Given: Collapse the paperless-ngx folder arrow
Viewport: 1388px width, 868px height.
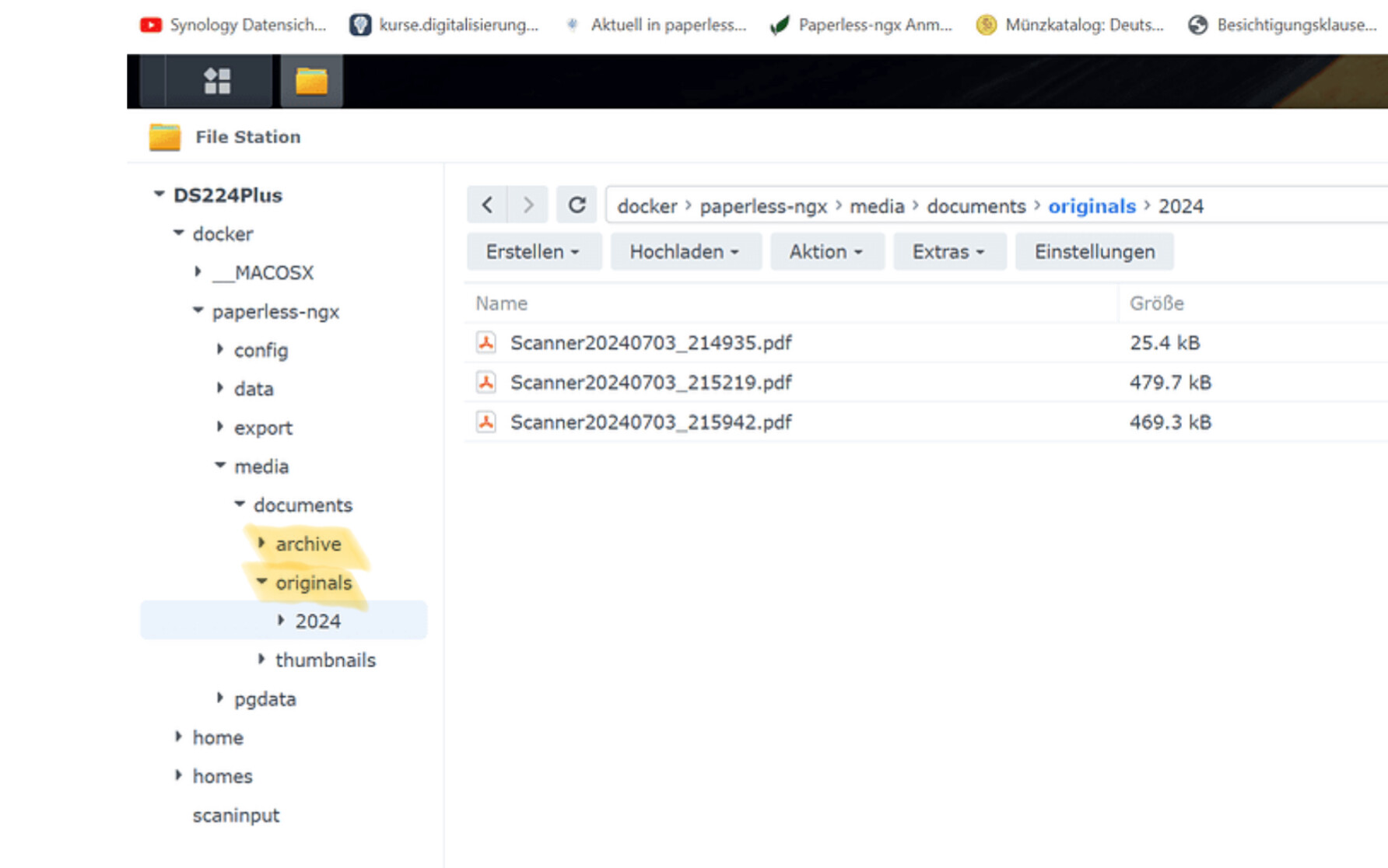Looking at the screenshot, I should click(198, 310).
